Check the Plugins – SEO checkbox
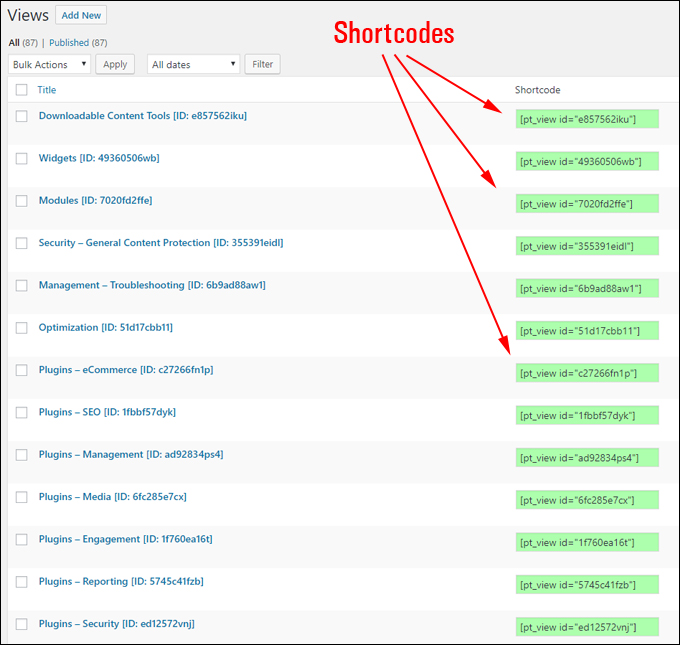 [21, 412]
